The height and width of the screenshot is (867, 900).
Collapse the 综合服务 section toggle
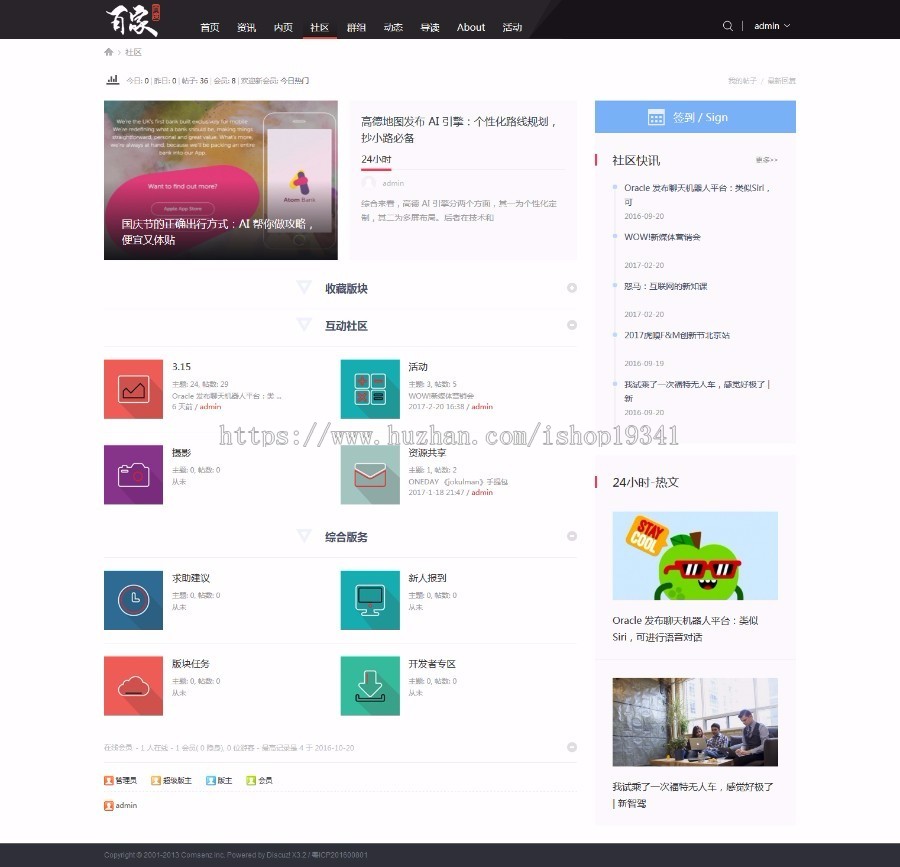pyautogui.click(x=572, y=536)
